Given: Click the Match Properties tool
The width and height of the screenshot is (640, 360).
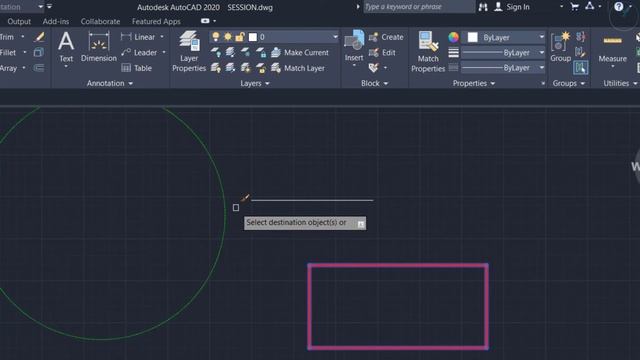Looking at the screenshot, I should pos(428,52).
